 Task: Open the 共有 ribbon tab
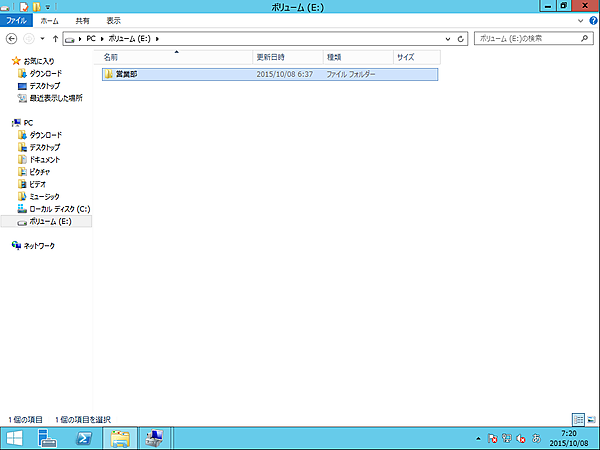82,21
